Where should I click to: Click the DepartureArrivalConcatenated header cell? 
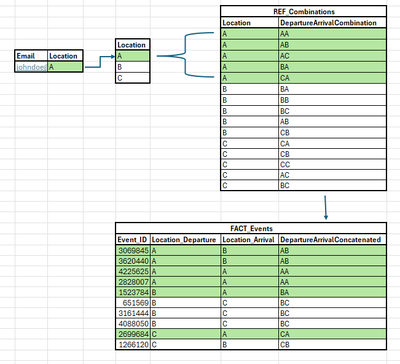332,240
